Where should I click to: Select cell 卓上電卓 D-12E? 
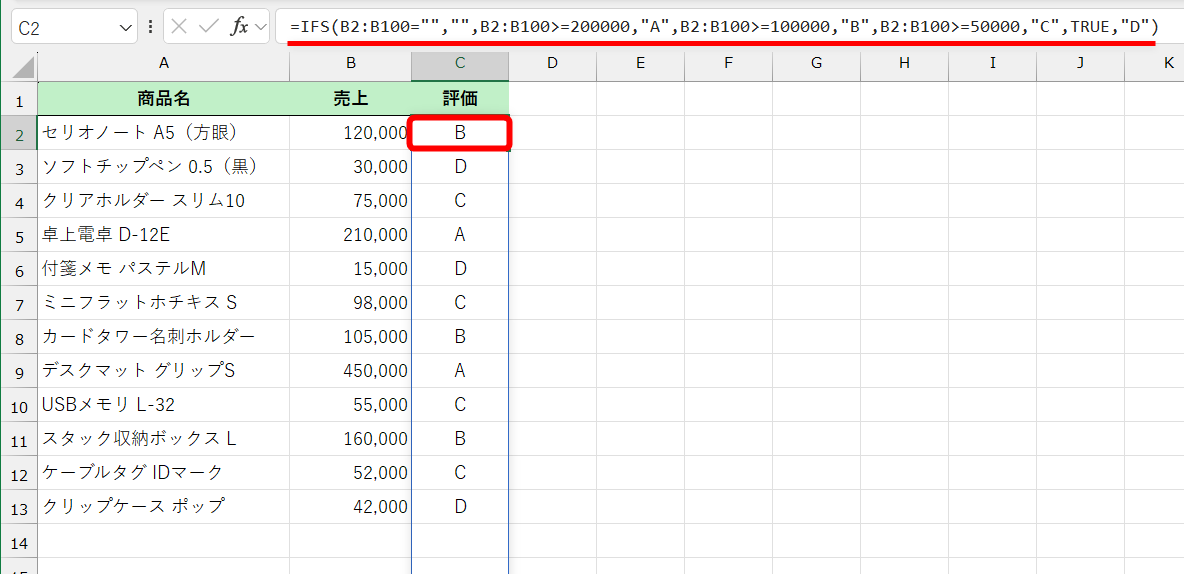click(163, 235)
